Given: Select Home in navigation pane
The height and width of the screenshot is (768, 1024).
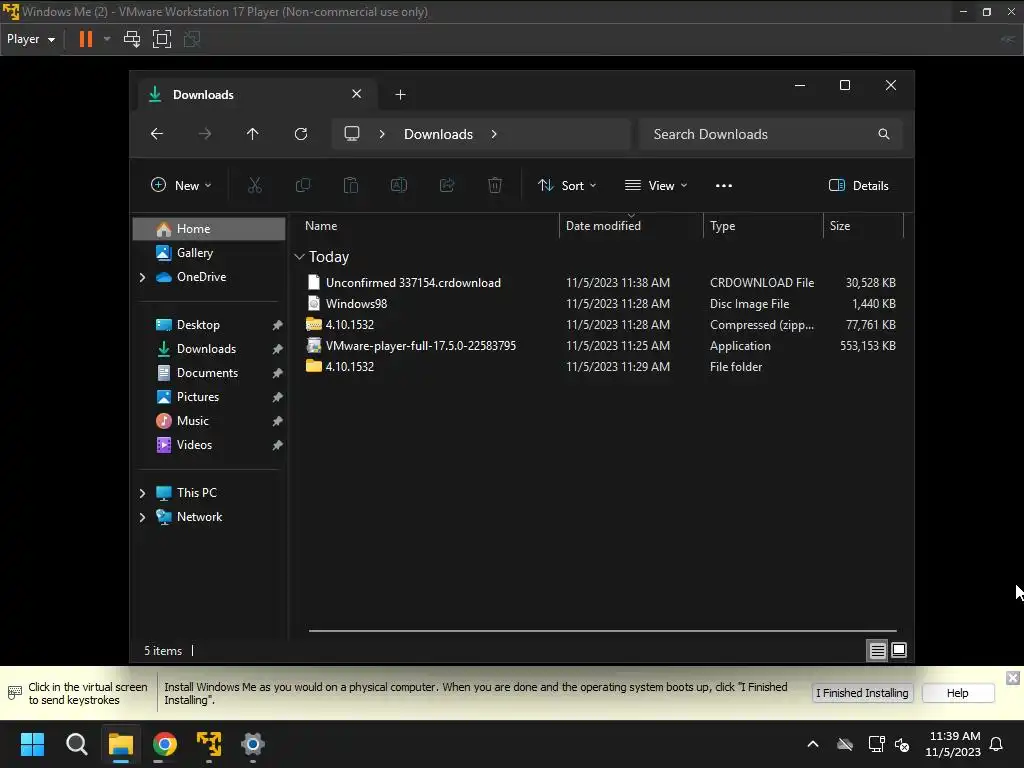Looking at the screenshot, I should (x=209, y=229).
